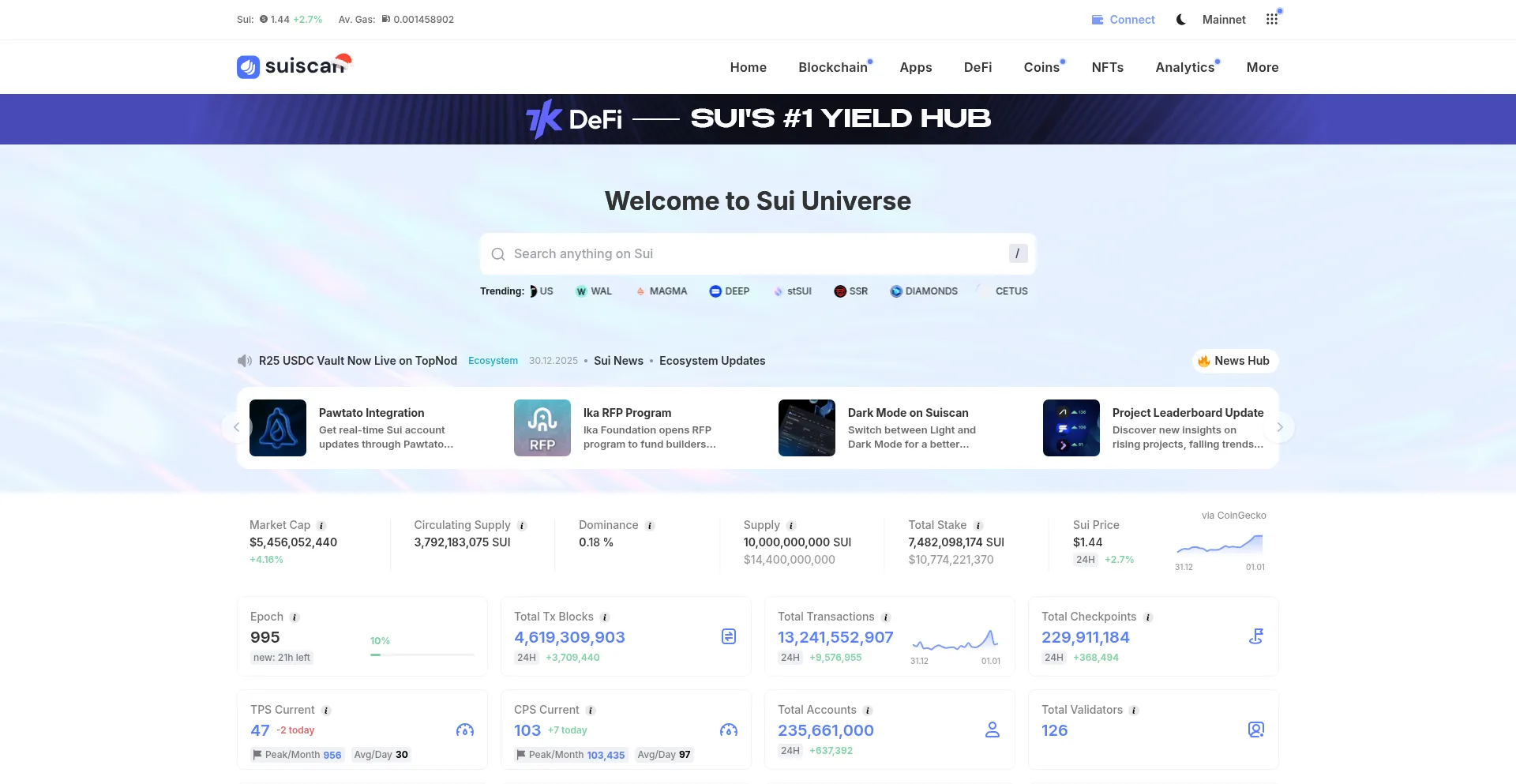1516x784 pixels.
Task: Click the Total Tx Blocks document icon
Action: pos(728,636)
